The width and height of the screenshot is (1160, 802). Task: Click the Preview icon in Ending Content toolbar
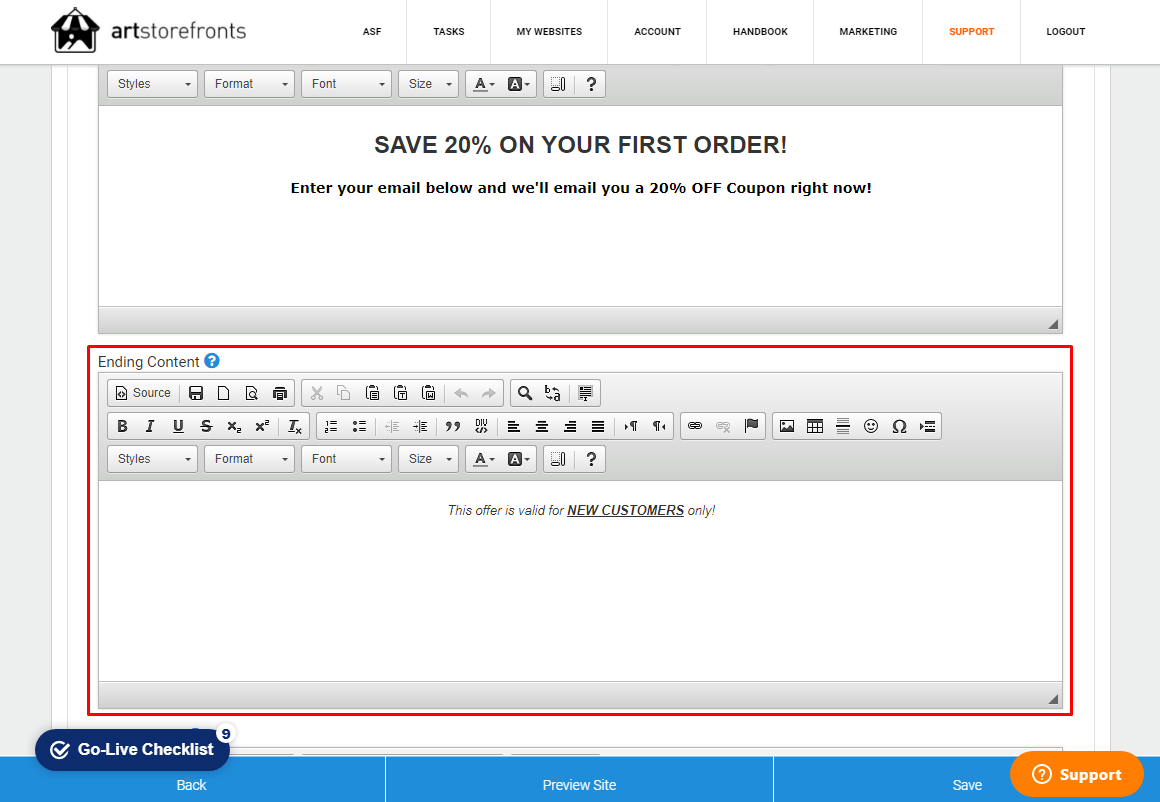(x=252, y=393)
